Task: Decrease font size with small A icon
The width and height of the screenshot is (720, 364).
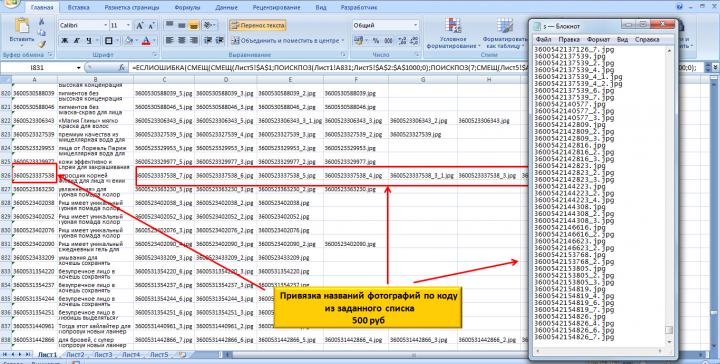Action: (x=152, y=25)
